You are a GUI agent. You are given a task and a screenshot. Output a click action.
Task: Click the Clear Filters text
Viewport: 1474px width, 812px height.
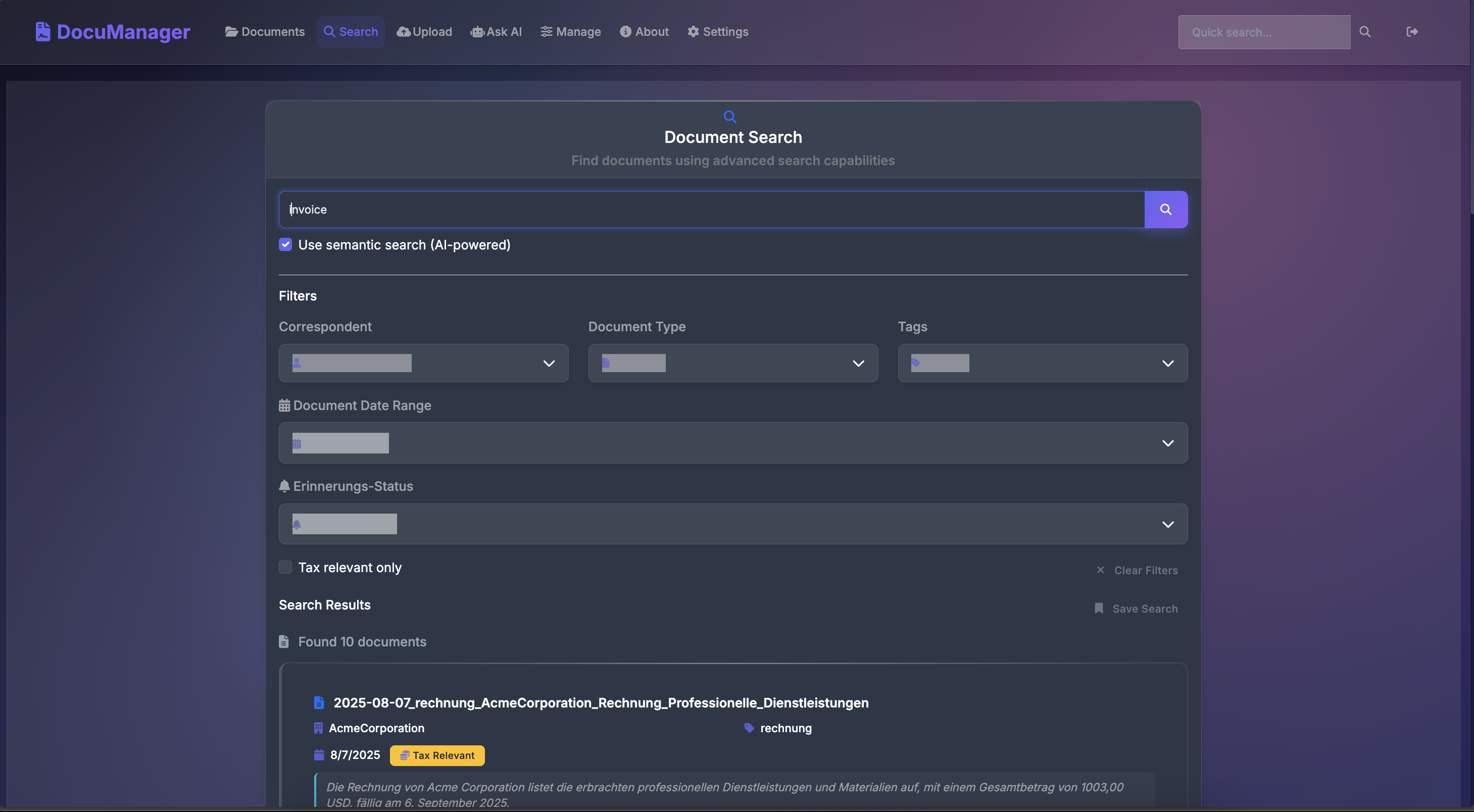pyautogui.click(x=1146, y=570)
